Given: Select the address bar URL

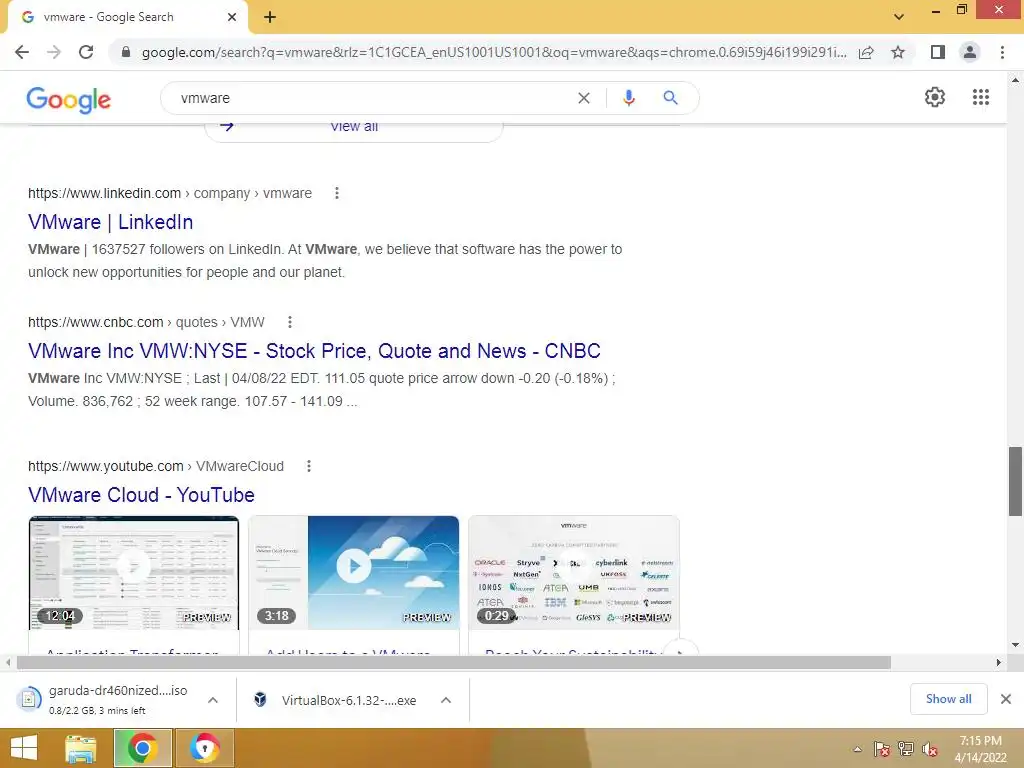Looking at the screenshot, I should 494,52.
